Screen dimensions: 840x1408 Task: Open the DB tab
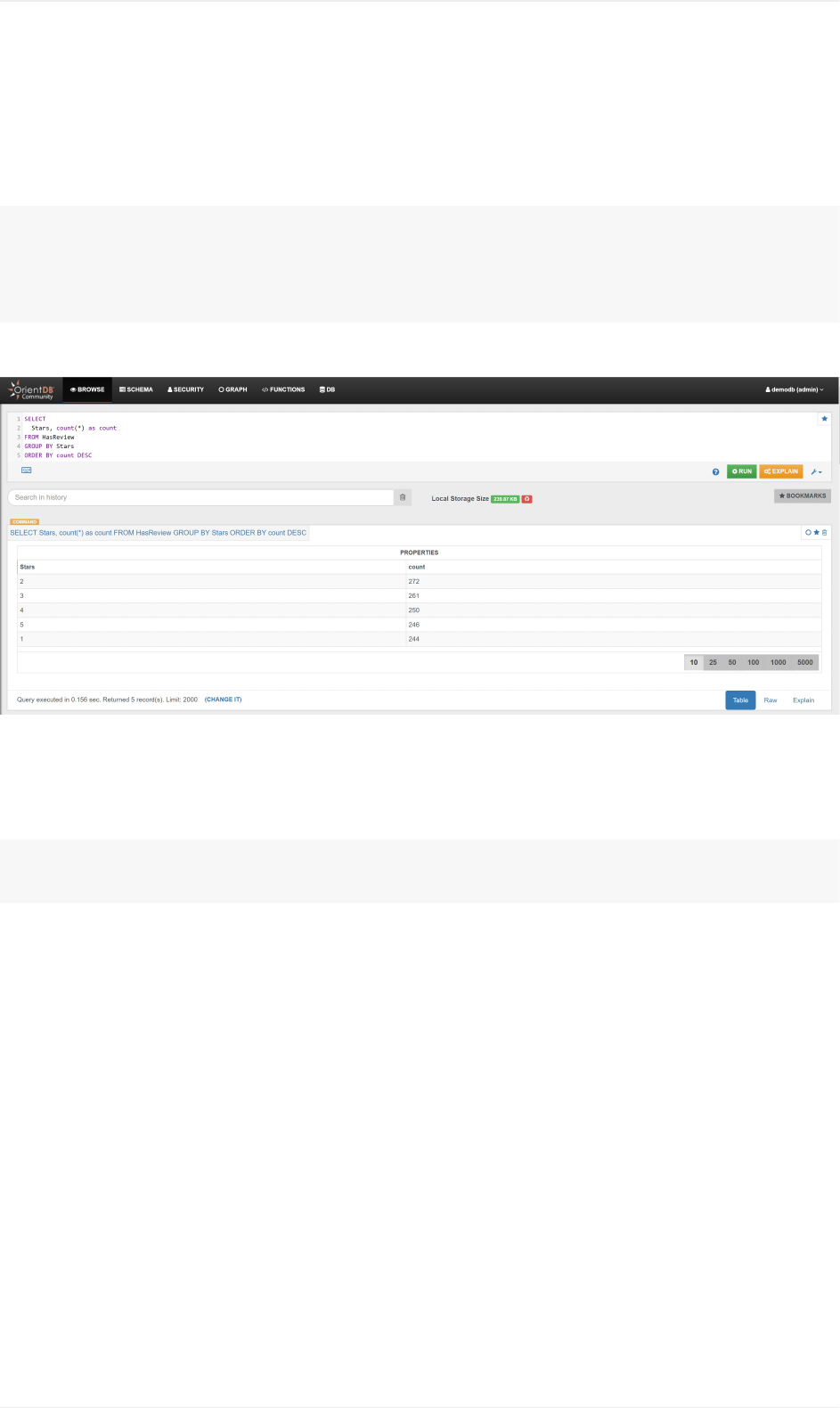(x=327, y=389)
